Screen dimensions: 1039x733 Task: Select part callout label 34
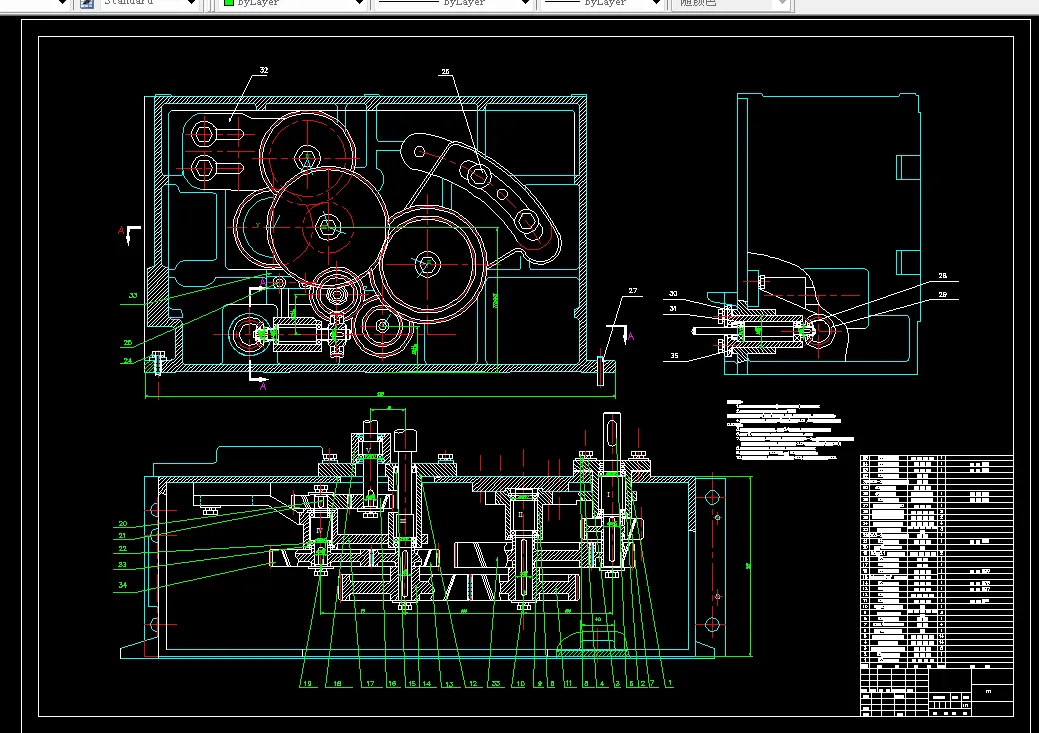point(123,585)
